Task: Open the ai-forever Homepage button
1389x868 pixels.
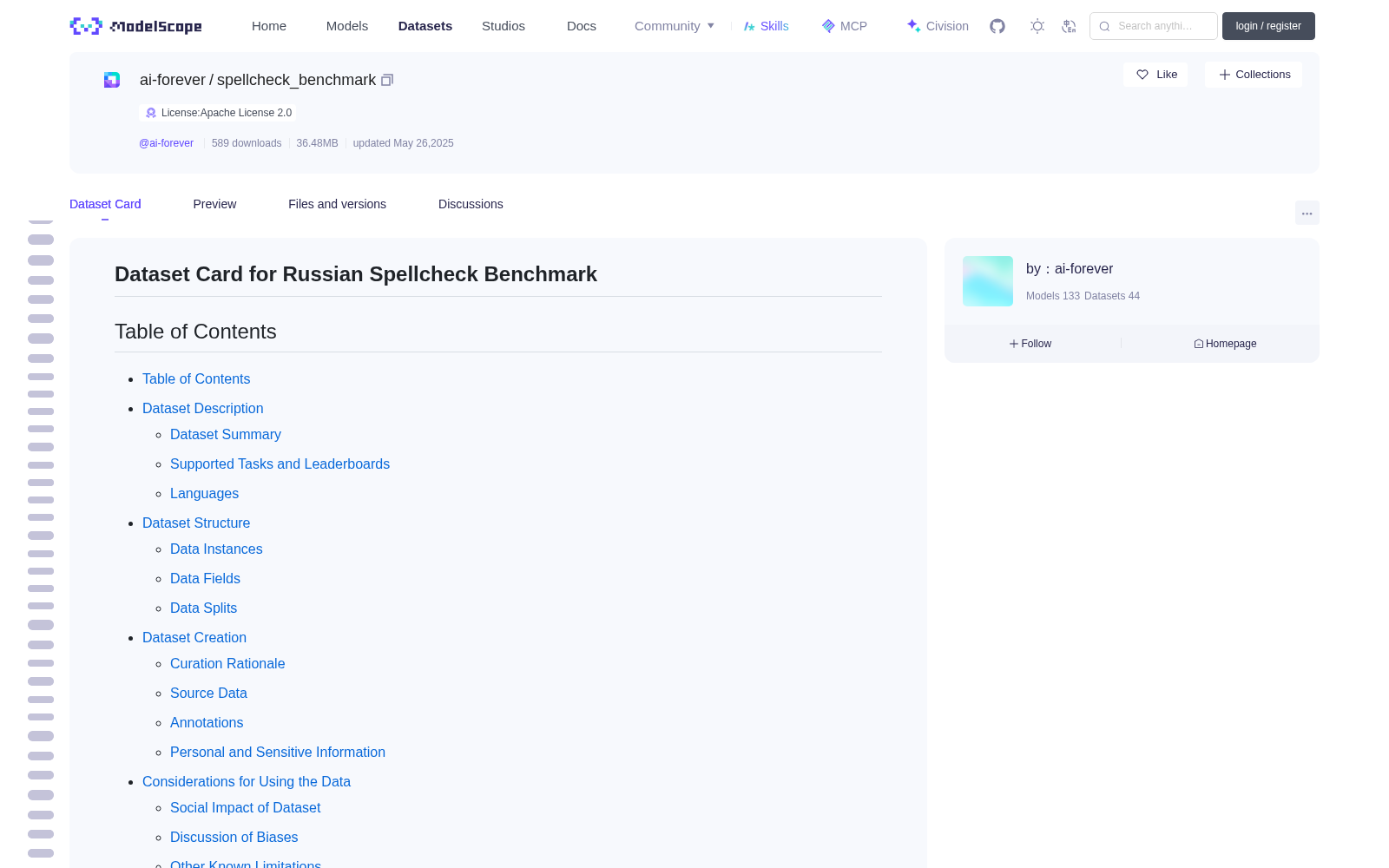Action: [1225, 344]
